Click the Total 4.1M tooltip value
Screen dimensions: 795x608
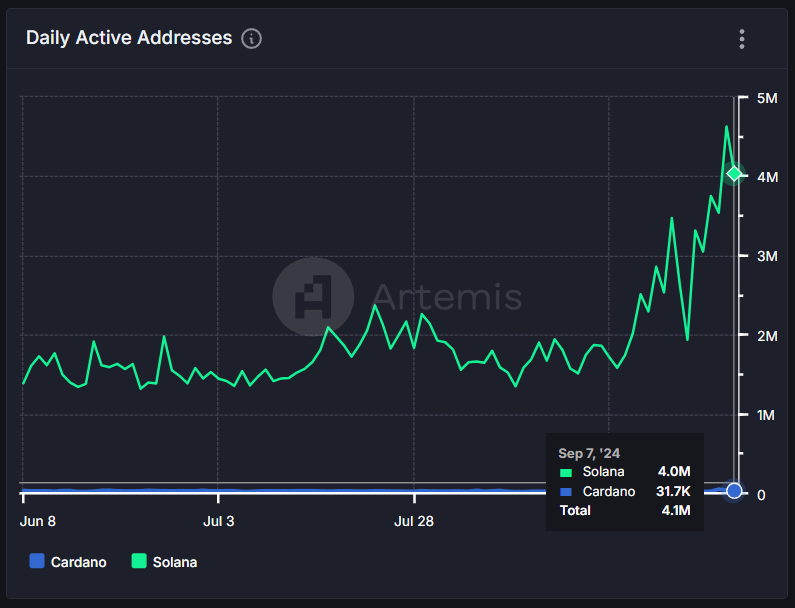pyautogui.click(x=676, y=510)
